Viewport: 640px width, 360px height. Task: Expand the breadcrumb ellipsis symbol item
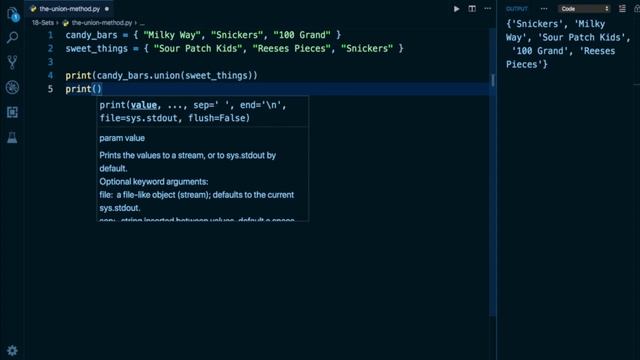142,23
